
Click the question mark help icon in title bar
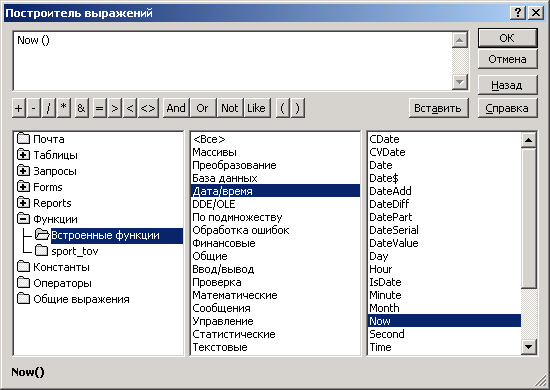(518, 13)
